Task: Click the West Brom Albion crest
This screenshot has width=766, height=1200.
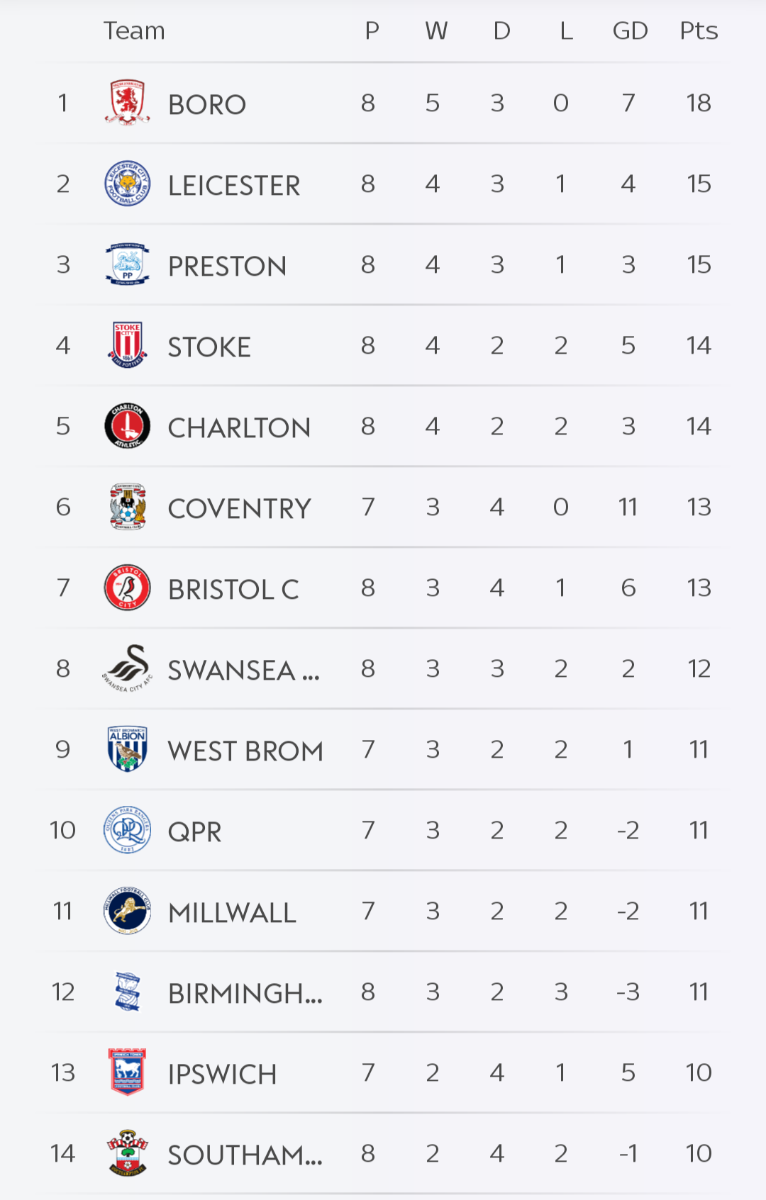Action: tap(128, 749)
